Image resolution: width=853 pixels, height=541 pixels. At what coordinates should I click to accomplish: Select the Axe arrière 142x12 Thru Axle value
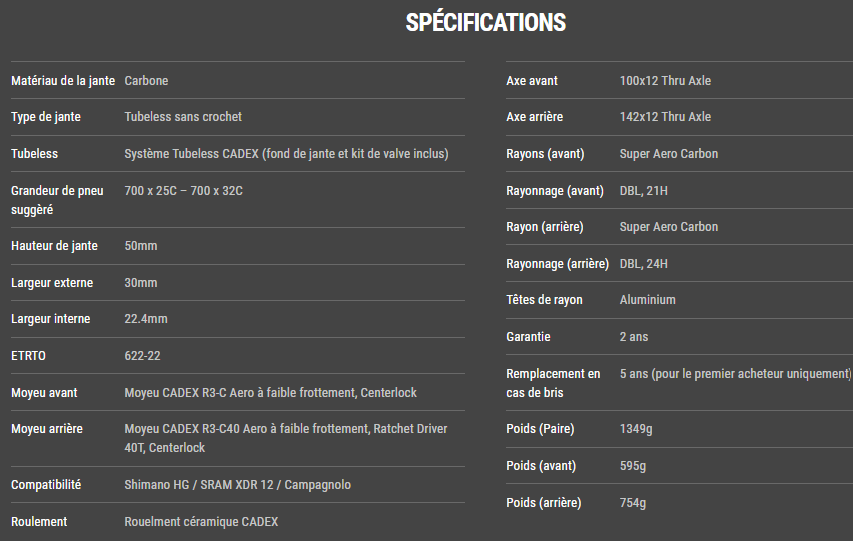pos(665,117)
